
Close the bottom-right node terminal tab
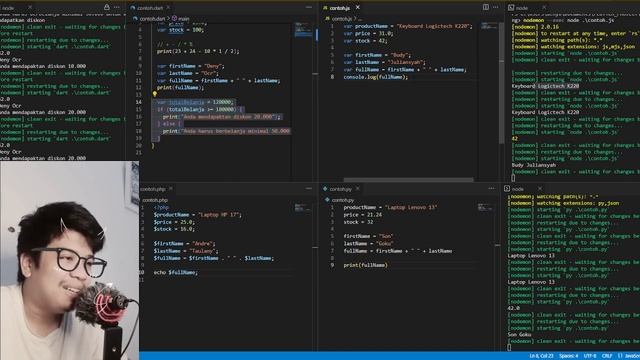[x=540, y=189]
